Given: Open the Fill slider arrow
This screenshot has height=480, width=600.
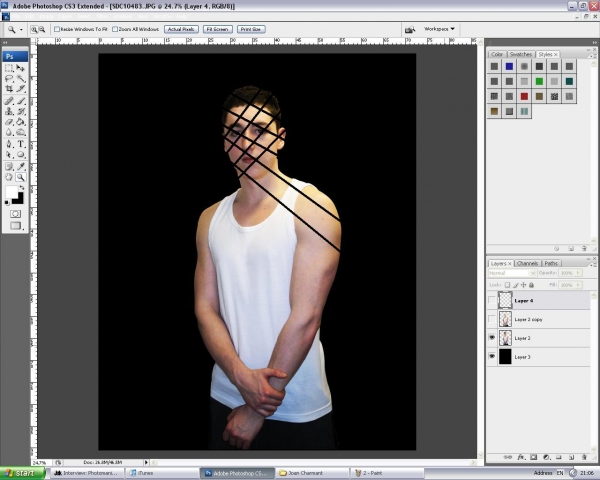Looking at the screenshot, I should pyautogui.click(x=578, y=285).
